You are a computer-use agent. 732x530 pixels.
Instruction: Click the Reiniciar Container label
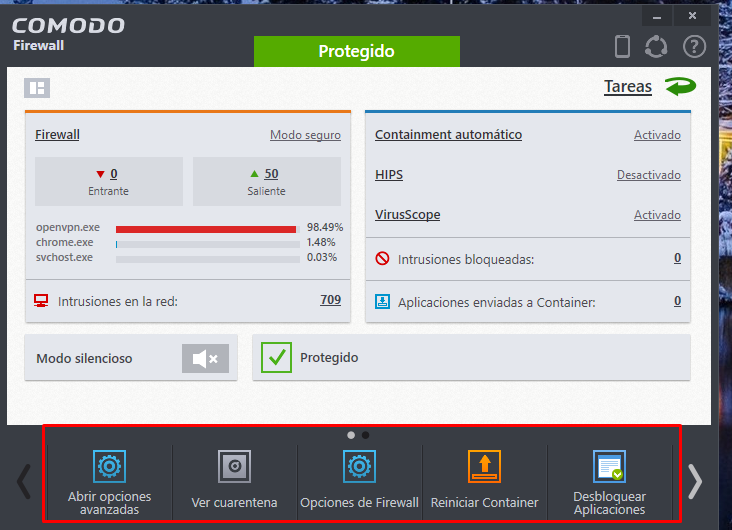click(484, 503)
